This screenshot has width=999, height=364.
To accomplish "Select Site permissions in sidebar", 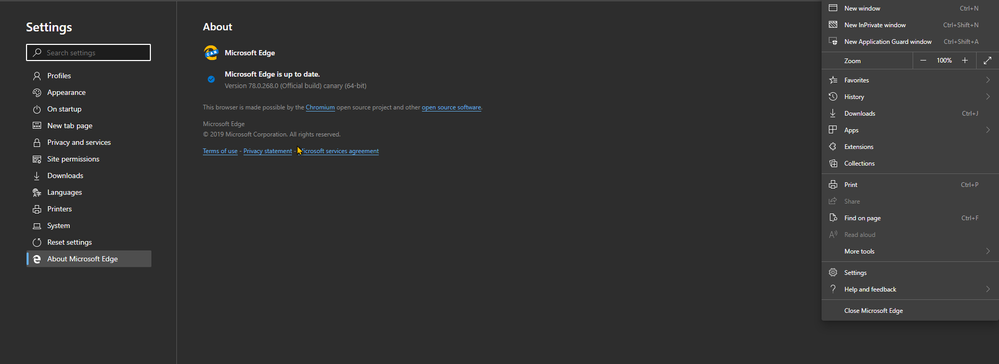I will click(x=89, y=159).
